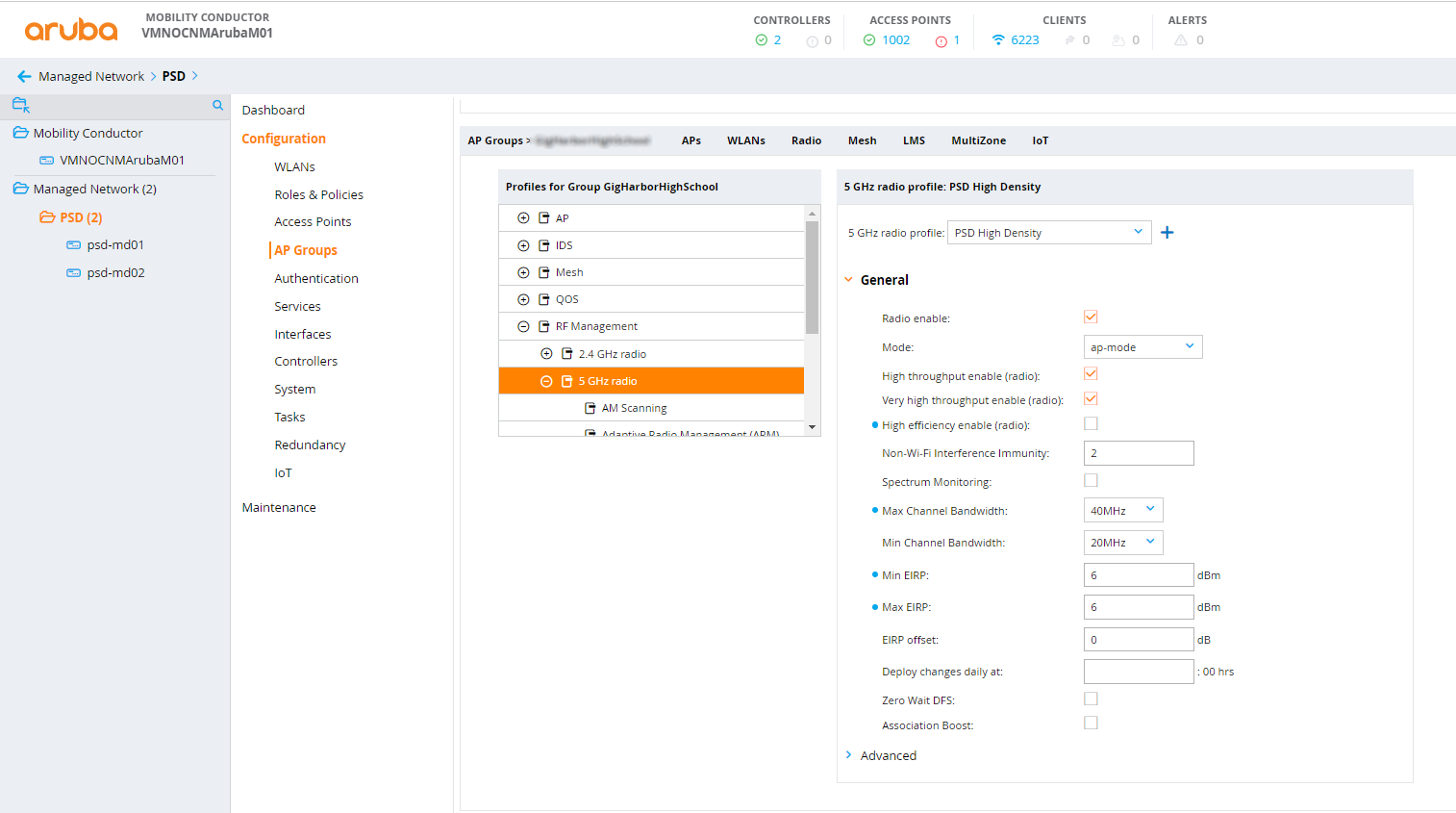Toggle the Radio enable checkbox
The width and height of the screenshot is (1456, 813).
(1091, 317)
